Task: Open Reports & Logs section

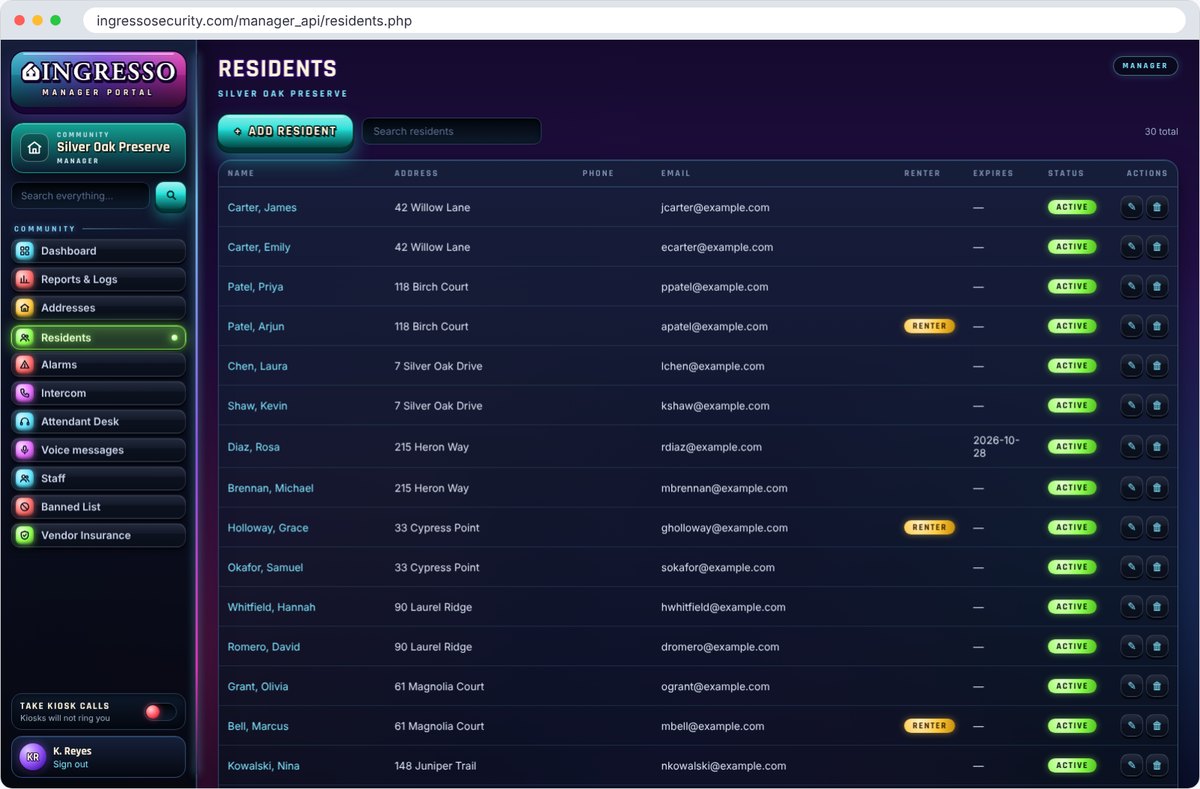Action: [98, 280]
